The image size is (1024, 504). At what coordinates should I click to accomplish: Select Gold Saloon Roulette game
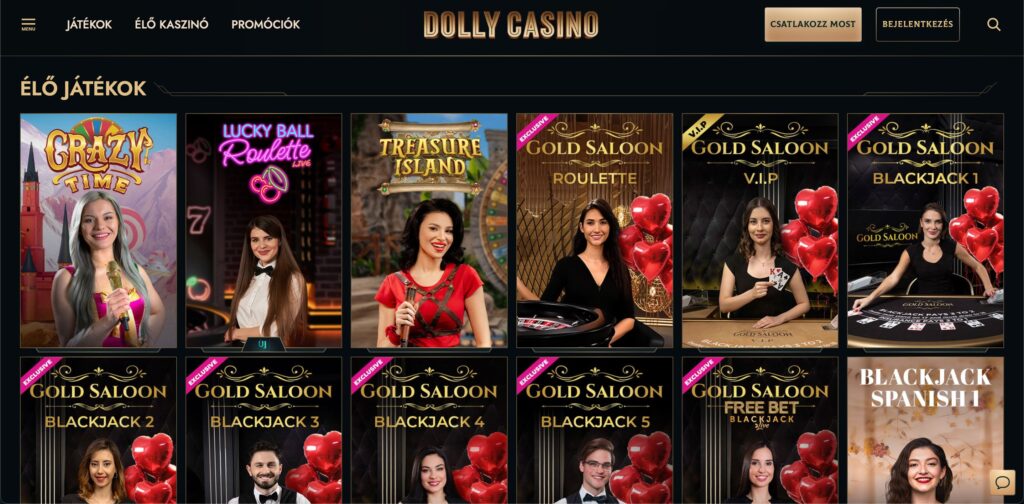[595, 230]
